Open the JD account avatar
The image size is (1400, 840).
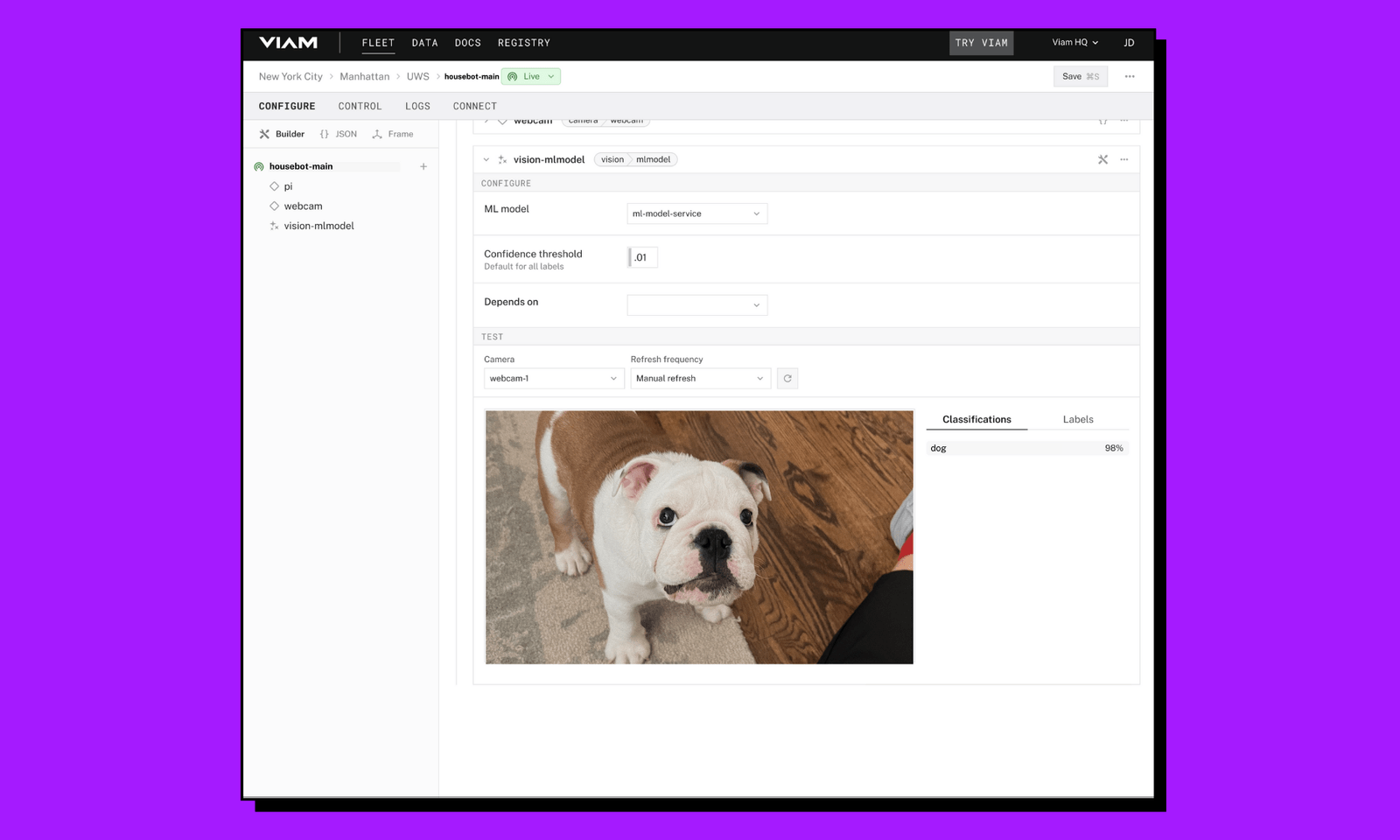pos(1129,42)
